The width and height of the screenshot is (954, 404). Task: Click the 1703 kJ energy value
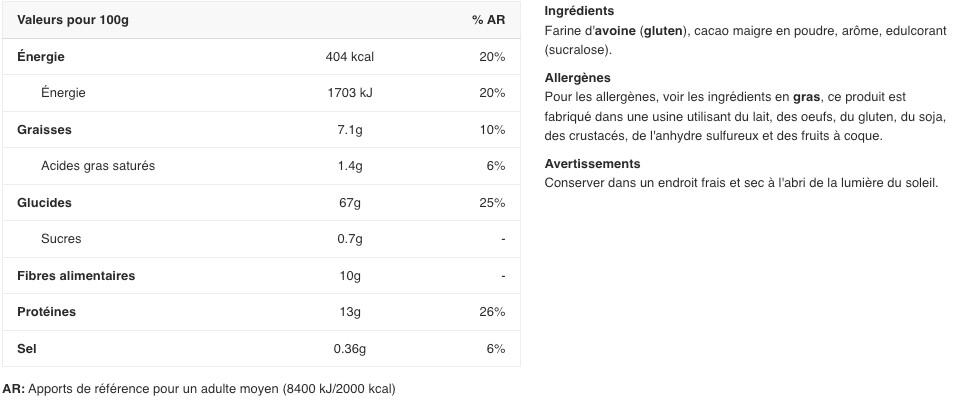(350, 93)
